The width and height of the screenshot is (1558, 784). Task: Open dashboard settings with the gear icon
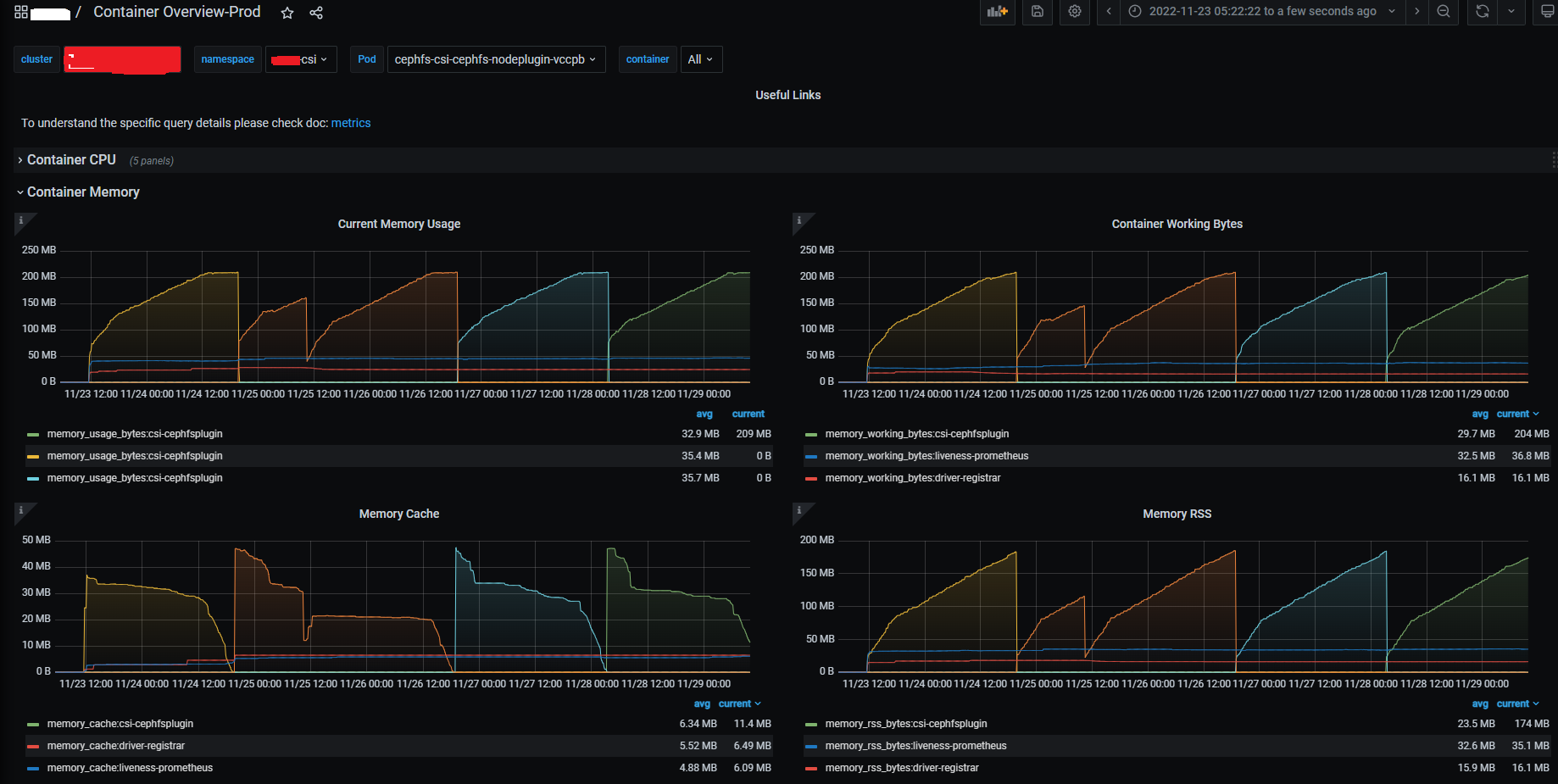pyautogui.click(x=1074, y=12)
